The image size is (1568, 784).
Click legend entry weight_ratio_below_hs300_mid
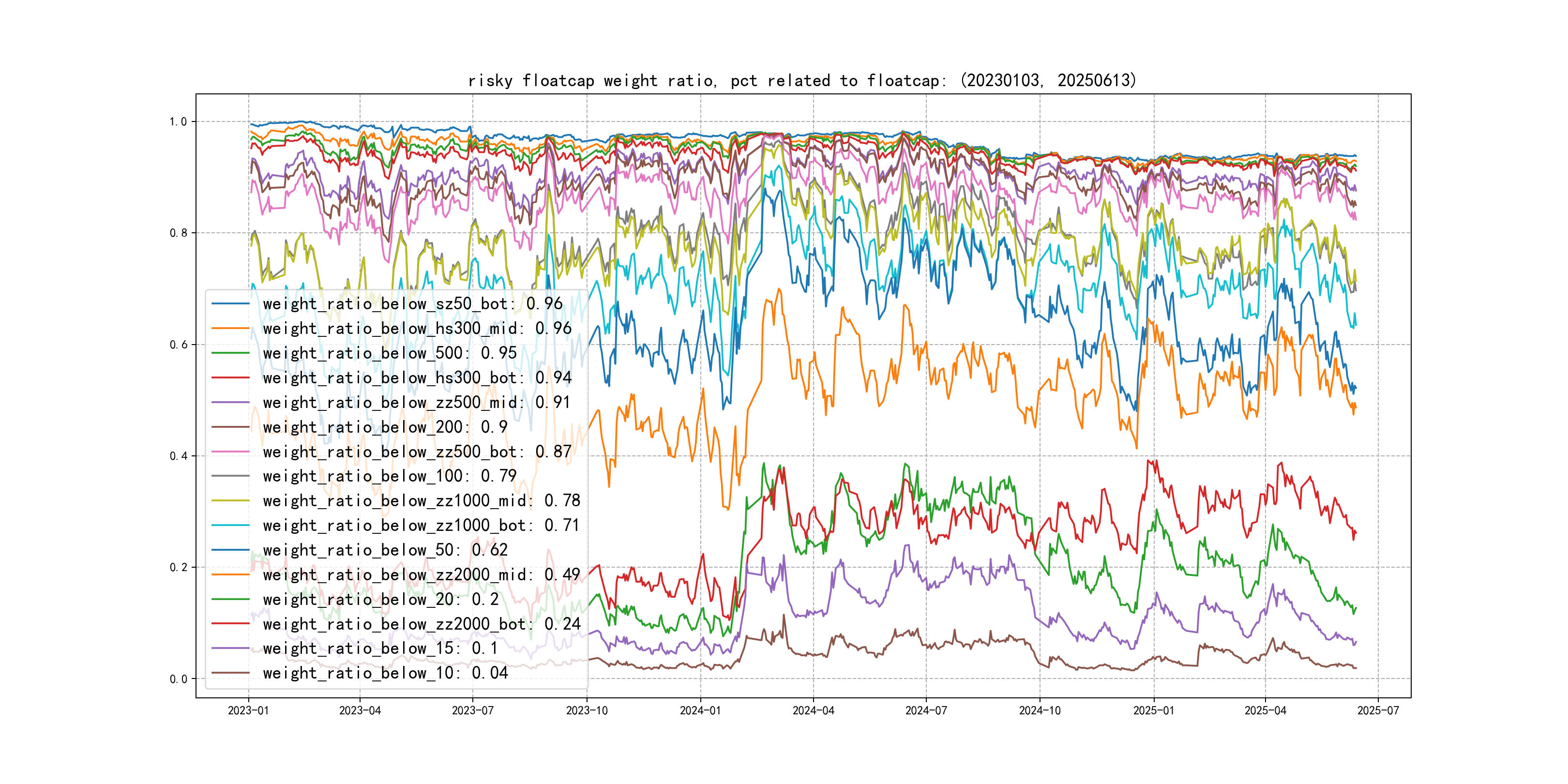[417, 329]
